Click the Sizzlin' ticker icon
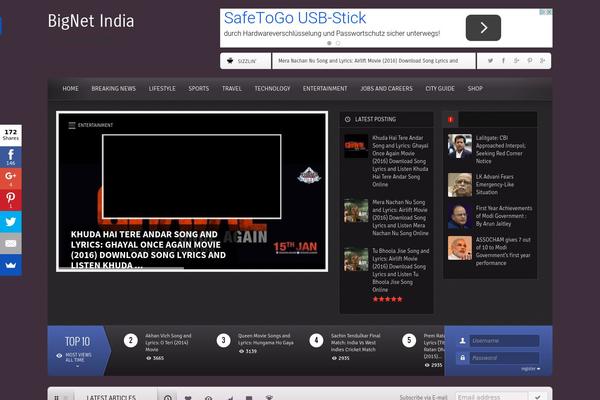The height and width of the screenshot is (400, 600). pyautogui.click(x=230, y=60)
